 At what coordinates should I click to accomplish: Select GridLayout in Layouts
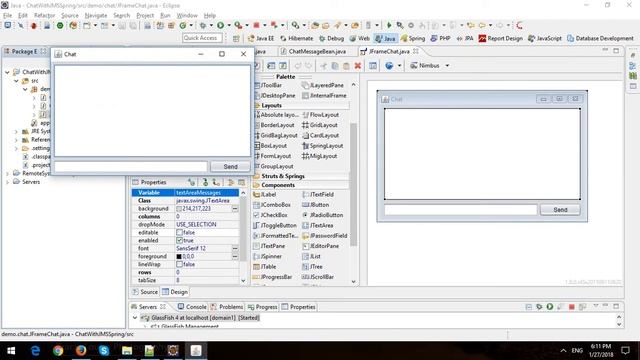tap(320, 125)
